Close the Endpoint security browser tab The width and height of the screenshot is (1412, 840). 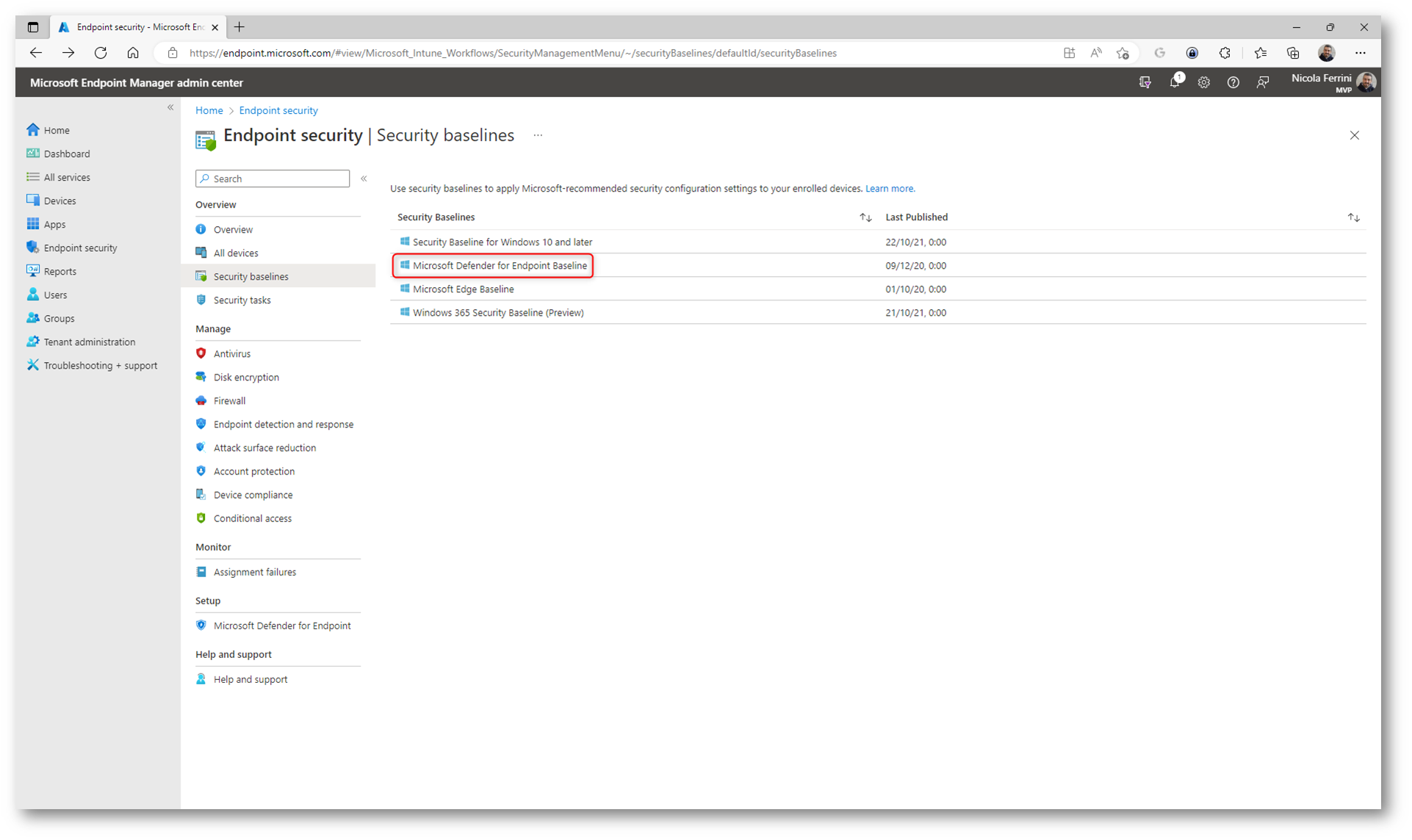tap(215, 27)
